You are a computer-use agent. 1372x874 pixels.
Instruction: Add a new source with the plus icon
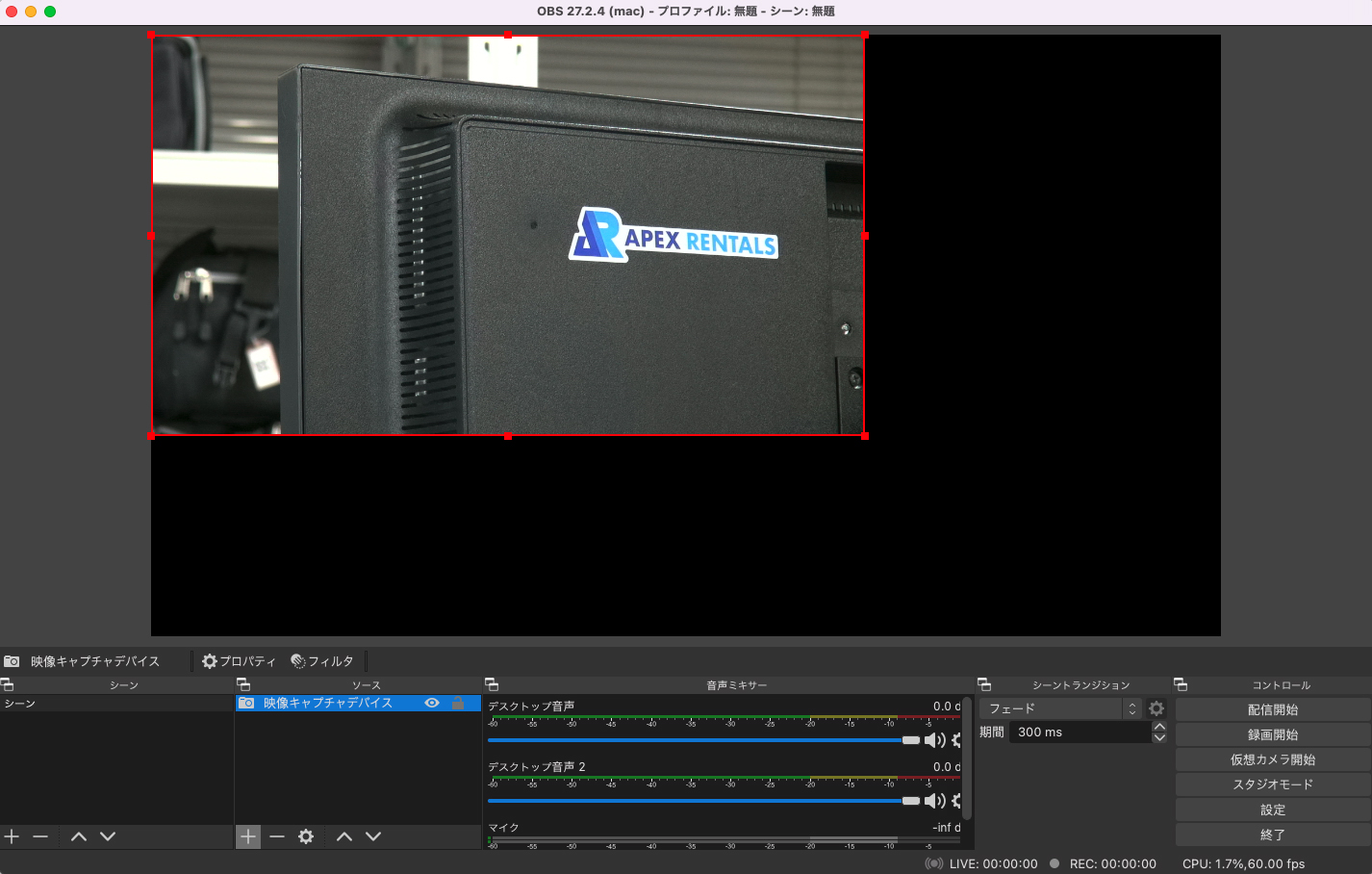[248, 836]
